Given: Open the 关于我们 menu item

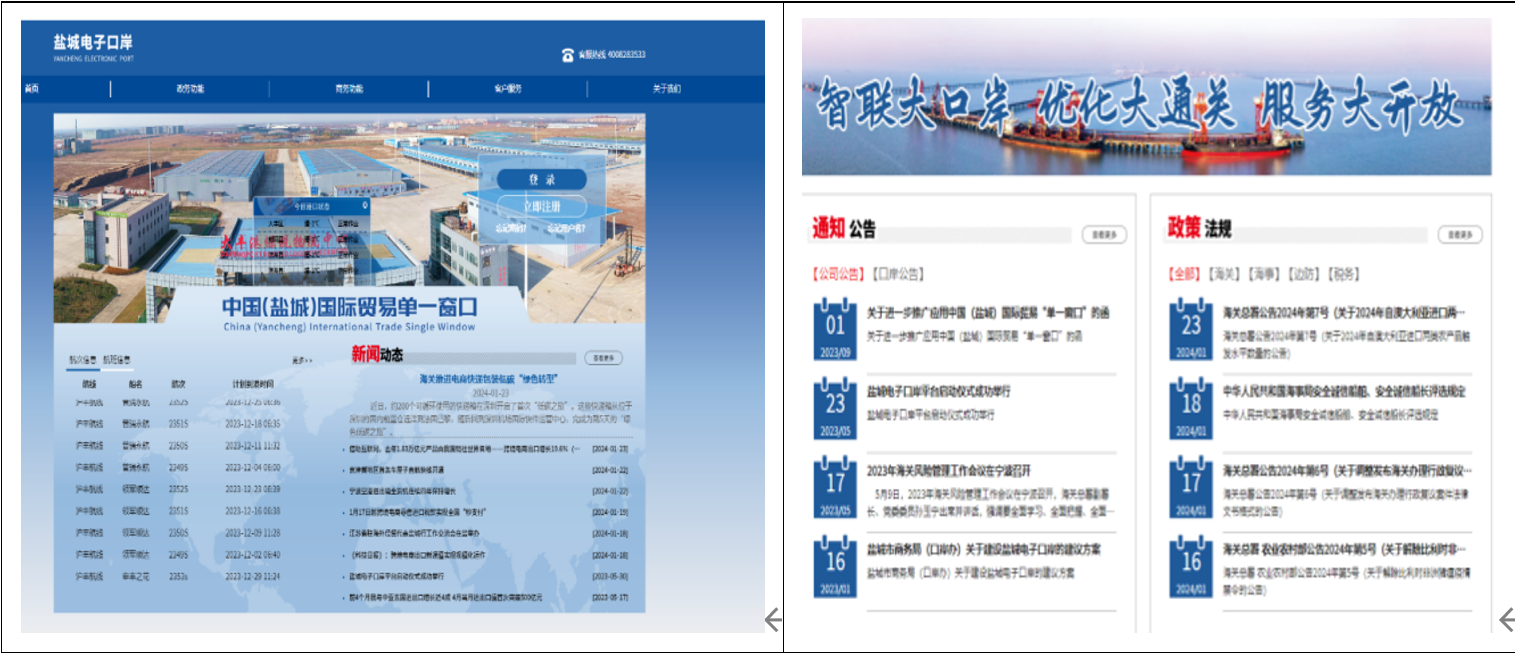Looking at the screenshot, I should coord(666,89).
